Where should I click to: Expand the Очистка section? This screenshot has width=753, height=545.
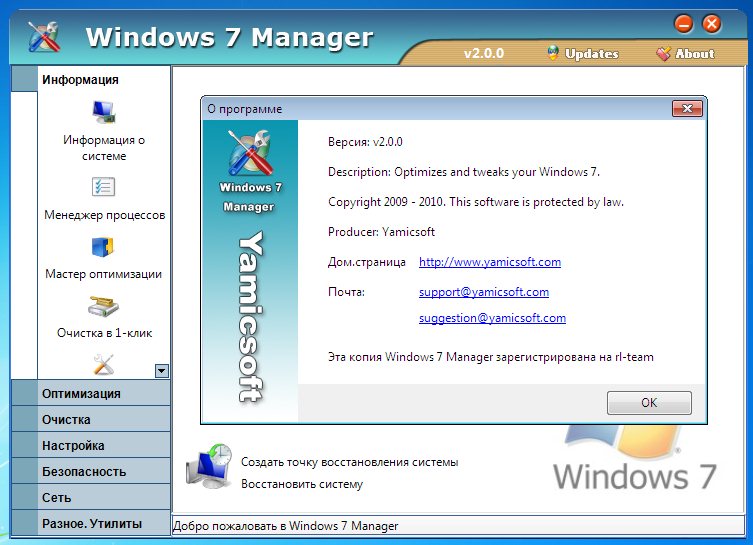[x=91, y=420]
